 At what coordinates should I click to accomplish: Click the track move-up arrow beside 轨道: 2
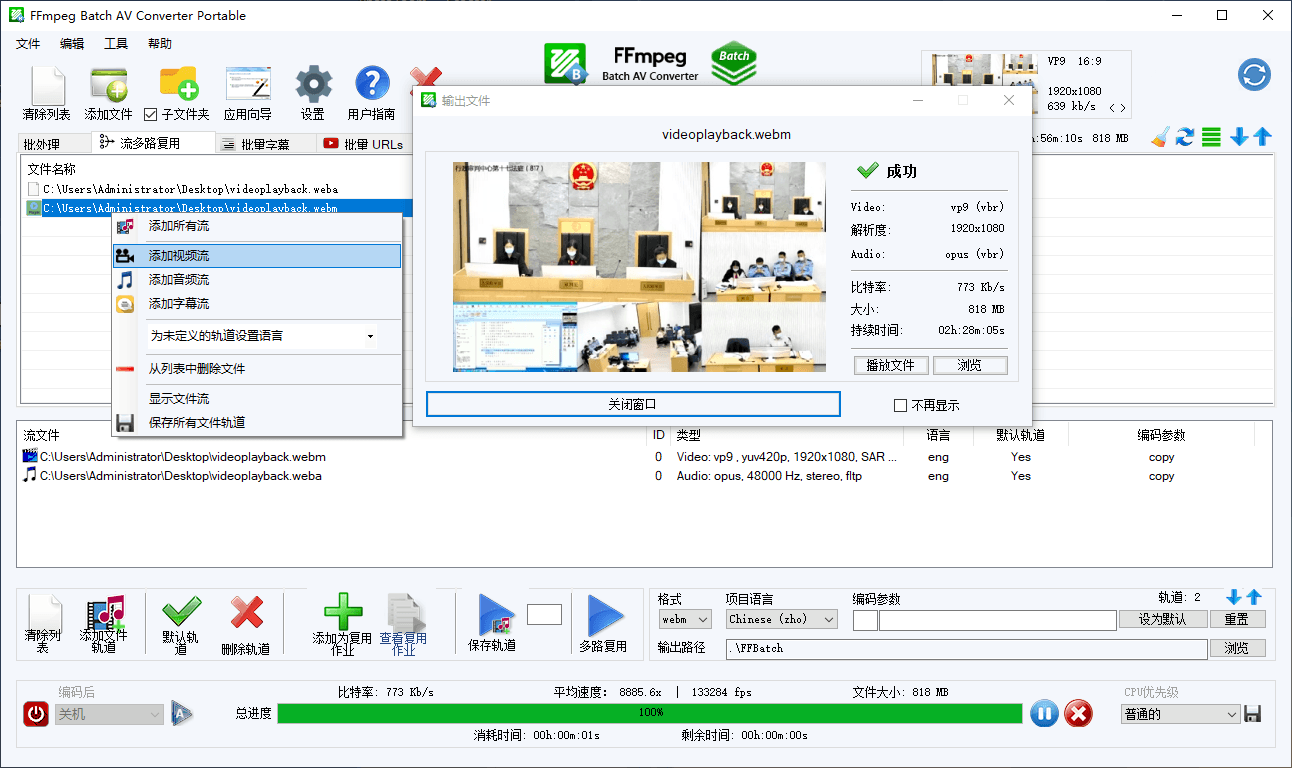[1254, 597]
